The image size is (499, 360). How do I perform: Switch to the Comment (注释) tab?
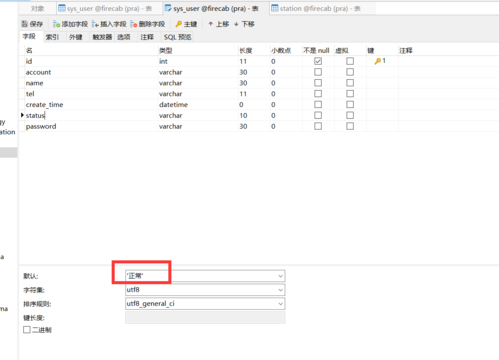[x=147, y=37]
